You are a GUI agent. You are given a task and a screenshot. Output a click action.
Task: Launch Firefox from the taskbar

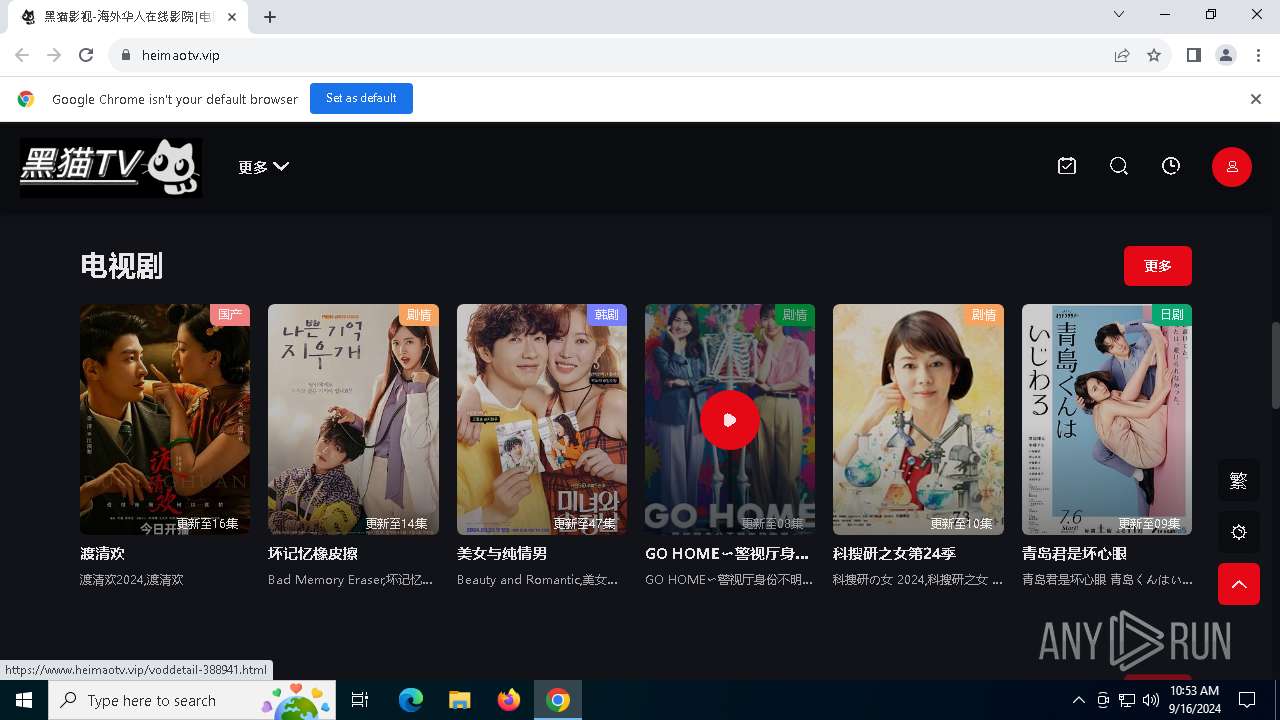click(509, 700)
